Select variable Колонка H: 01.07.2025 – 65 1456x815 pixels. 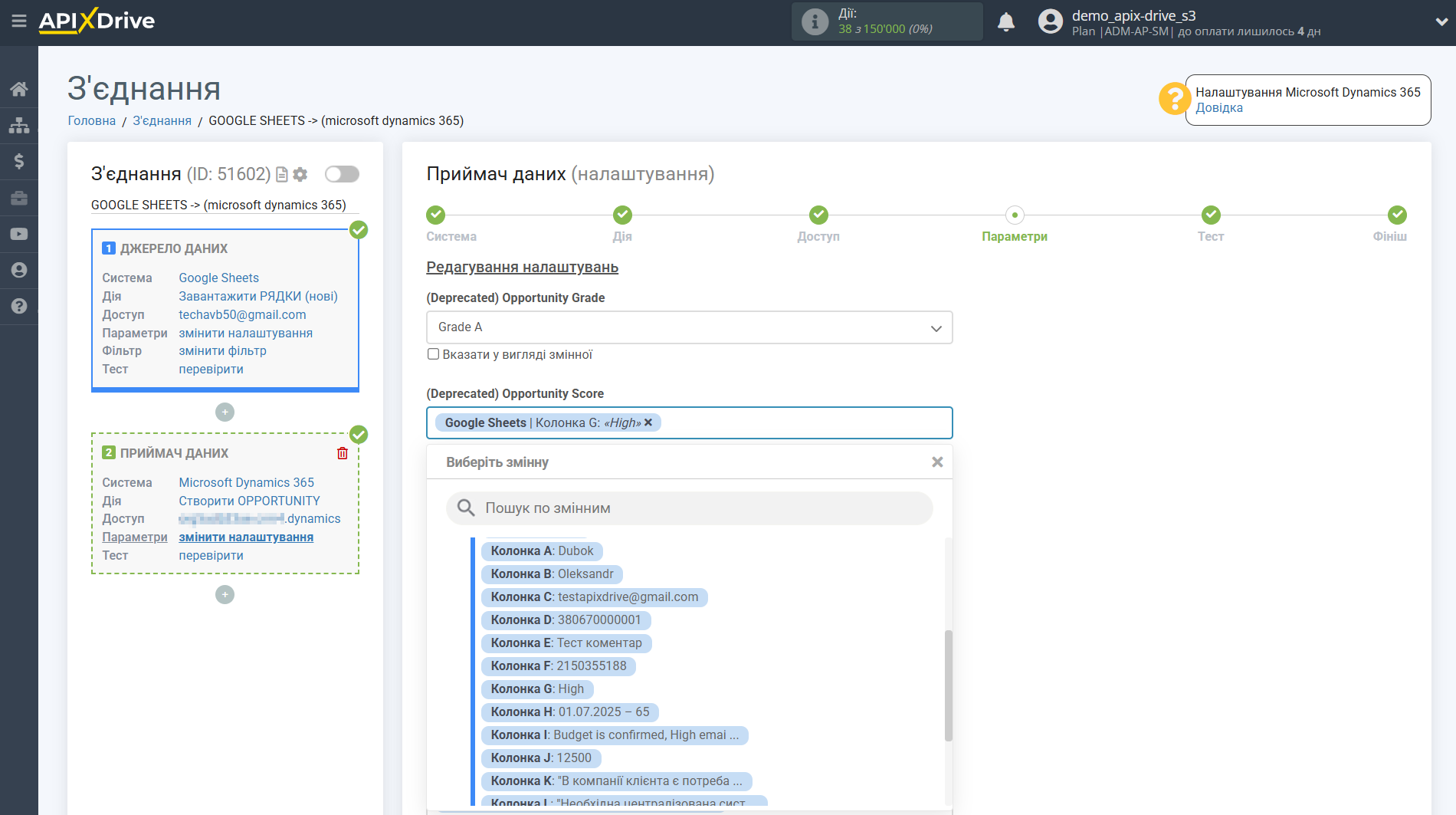pos(570,712)
